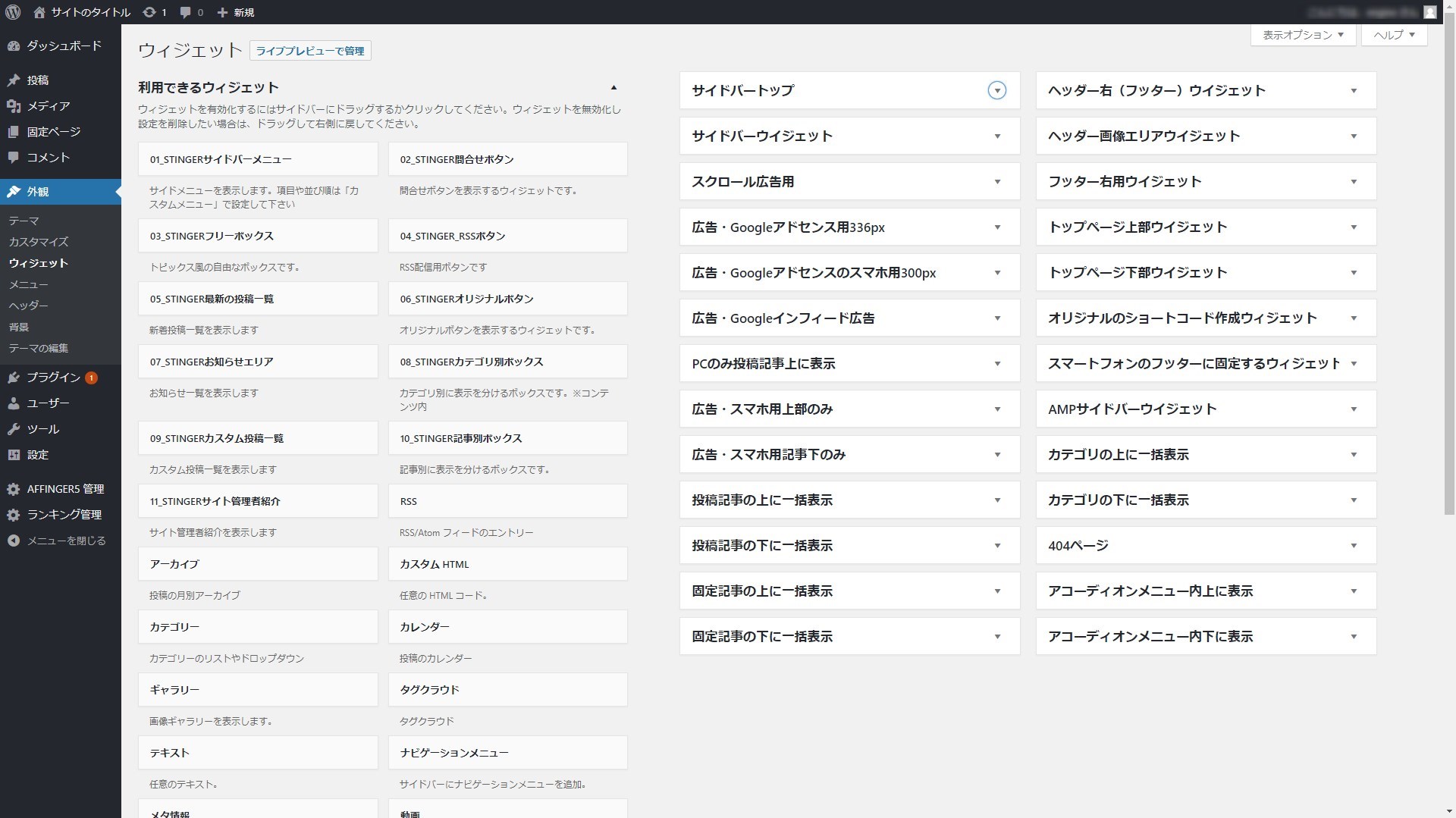Viewport: 1456px width, 818px height.
Task: Click the サイトのタイトル link
Action: pos(90,12)
